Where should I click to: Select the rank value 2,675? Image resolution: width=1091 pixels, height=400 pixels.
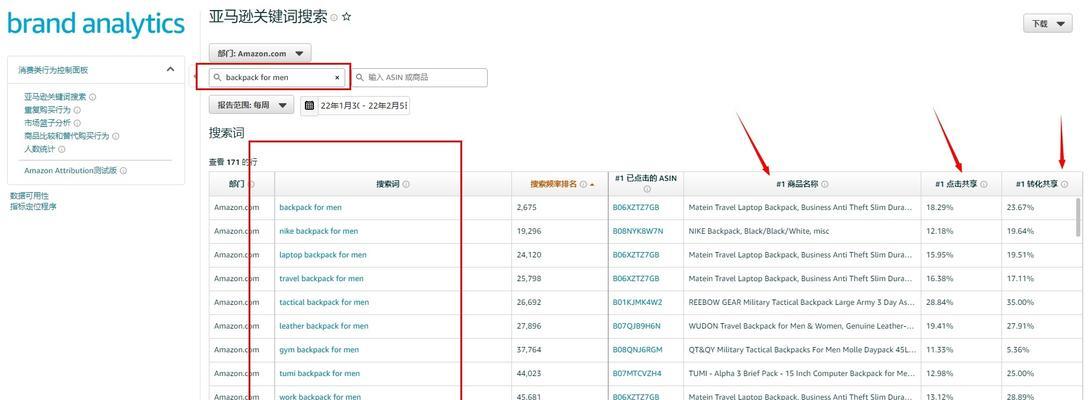tap(527, 207)
